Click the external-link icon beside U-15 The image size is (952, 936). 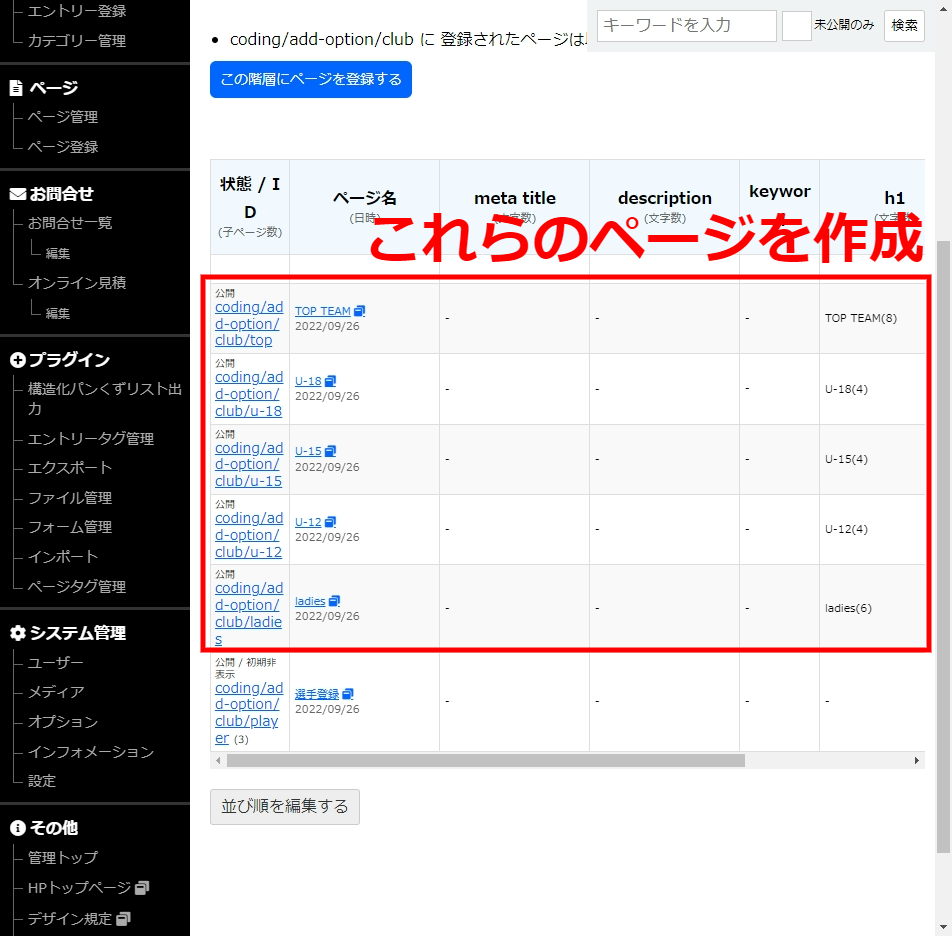332,450
